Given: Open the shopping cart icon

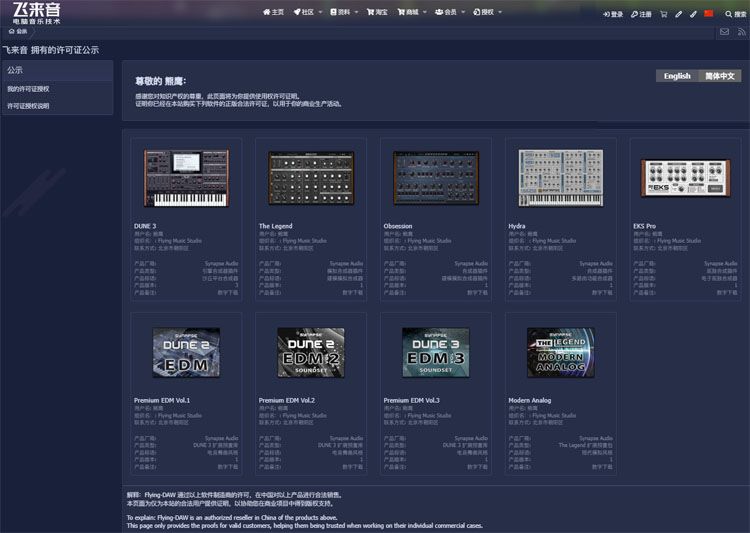Looking at the screenshot, I should pyautogui.click(x=663, y=14).
